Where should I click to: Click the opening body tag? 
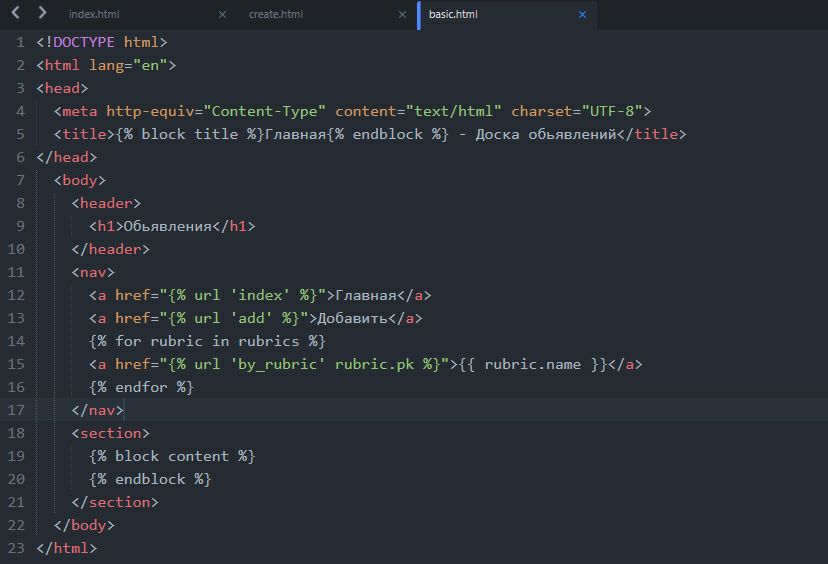coord(80,180)
